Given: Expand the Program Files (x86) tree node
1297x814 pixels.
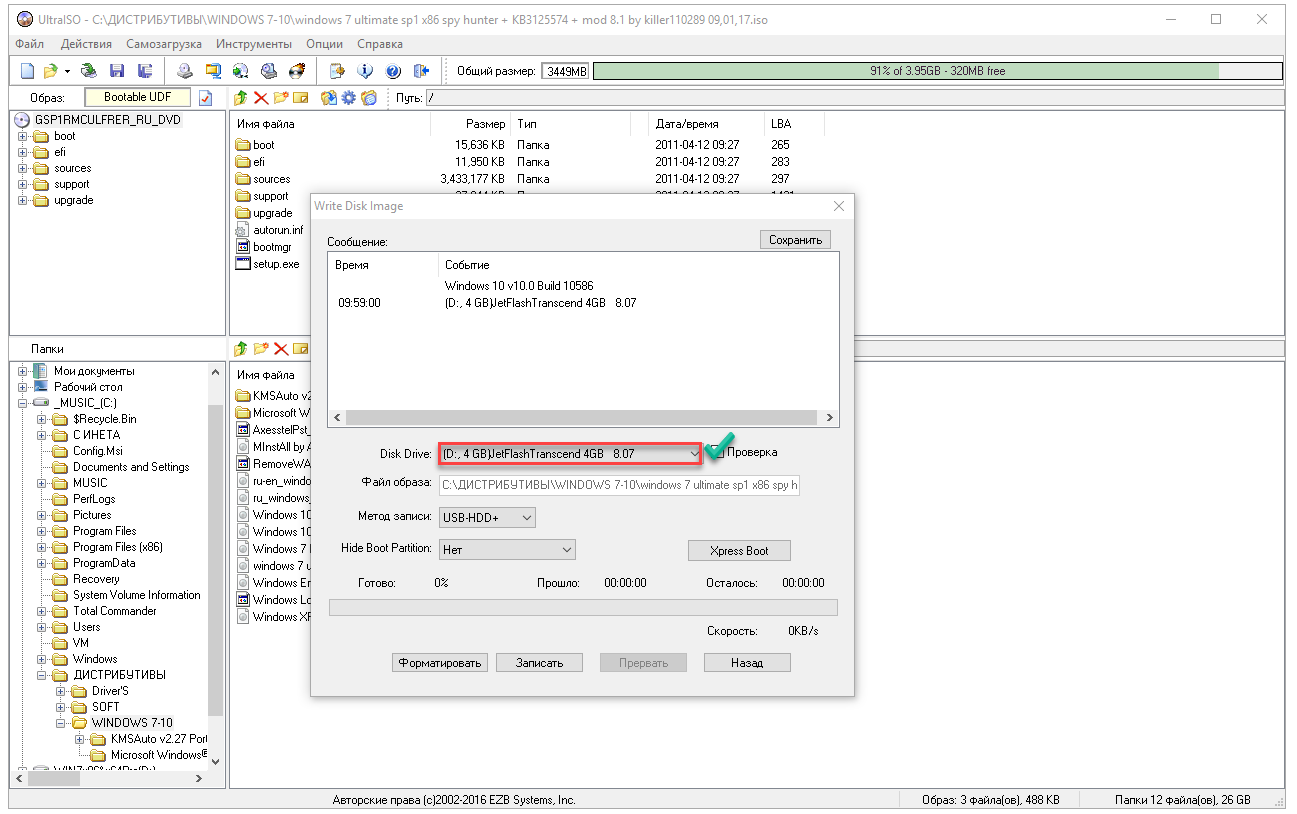Looking at the screenshot, I should [x=42, y=547].
